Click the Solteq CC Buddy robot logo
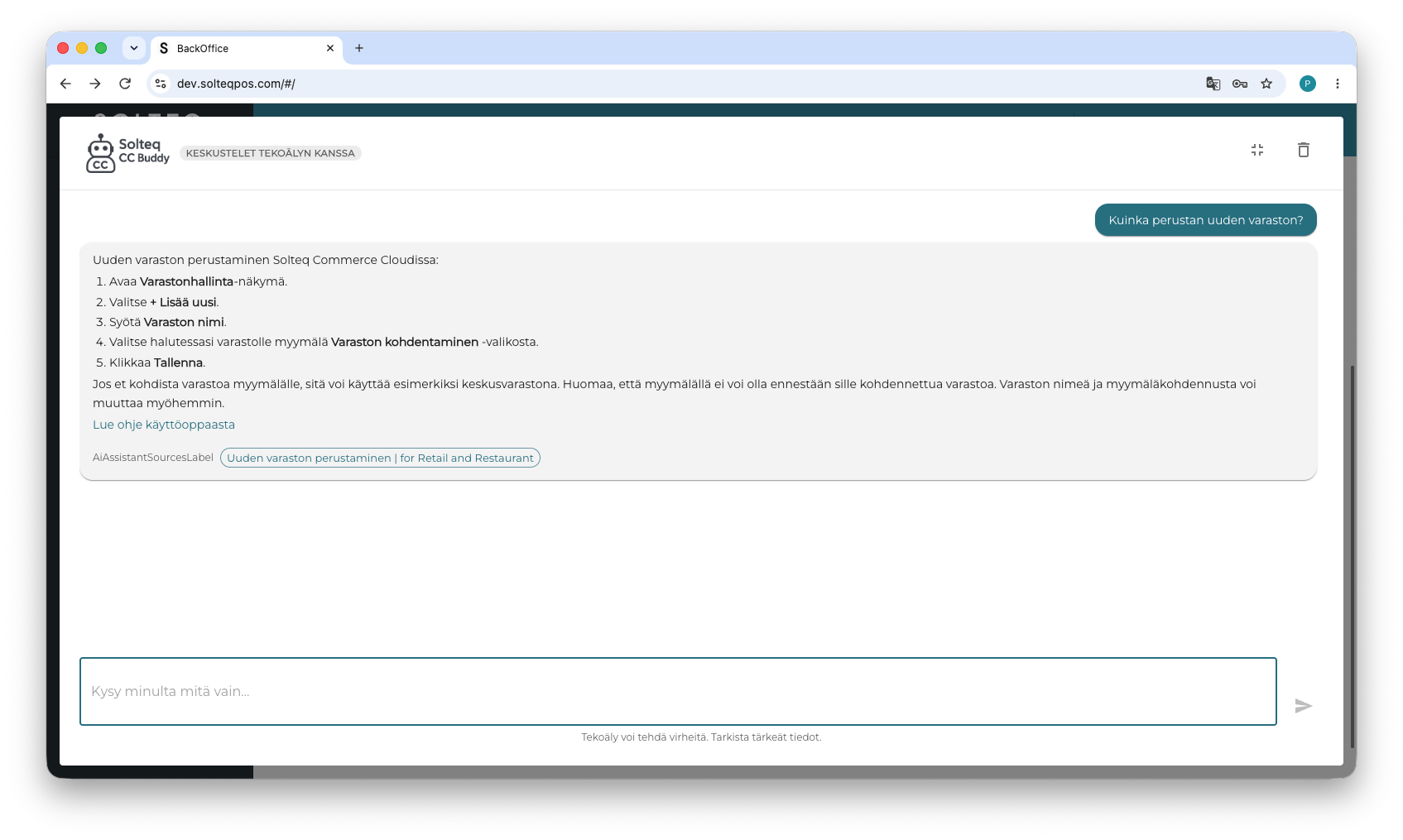Image resolution: width=1403 pixels, height=840 pixels. coord(127,153)
